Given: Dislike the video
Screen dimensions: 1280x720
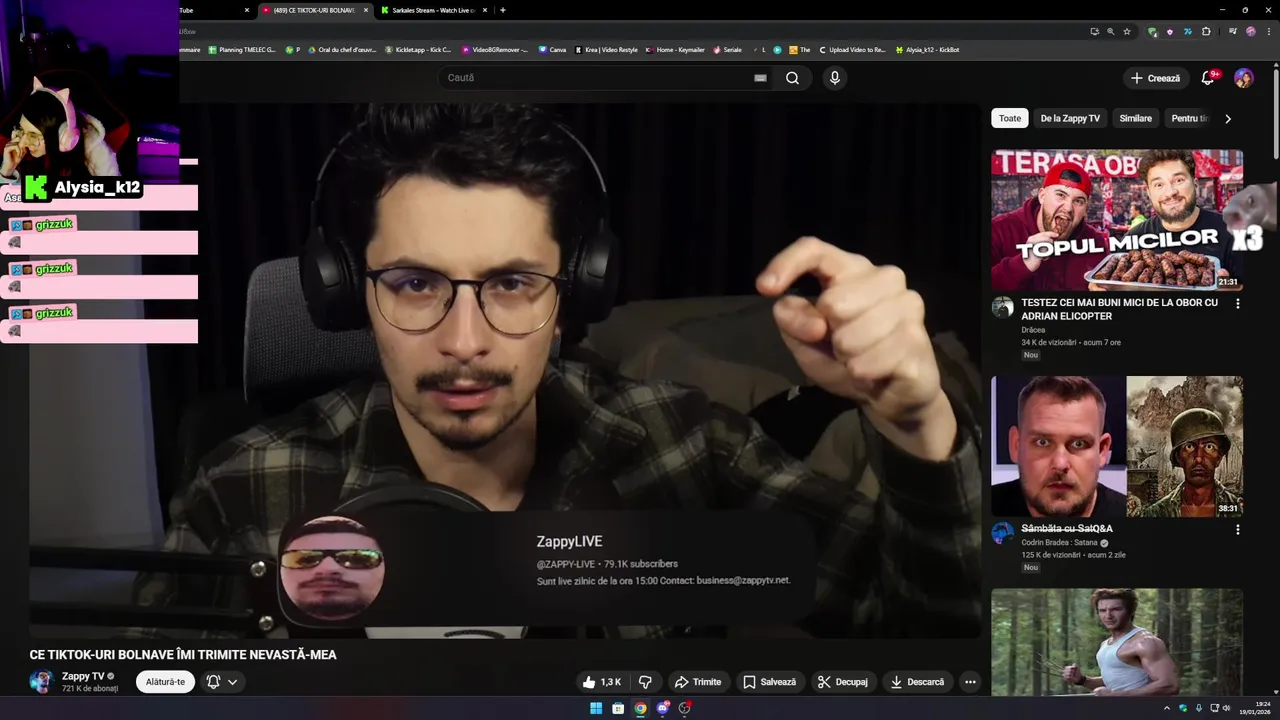Looking at the screenshot, I should coord(645,682).
